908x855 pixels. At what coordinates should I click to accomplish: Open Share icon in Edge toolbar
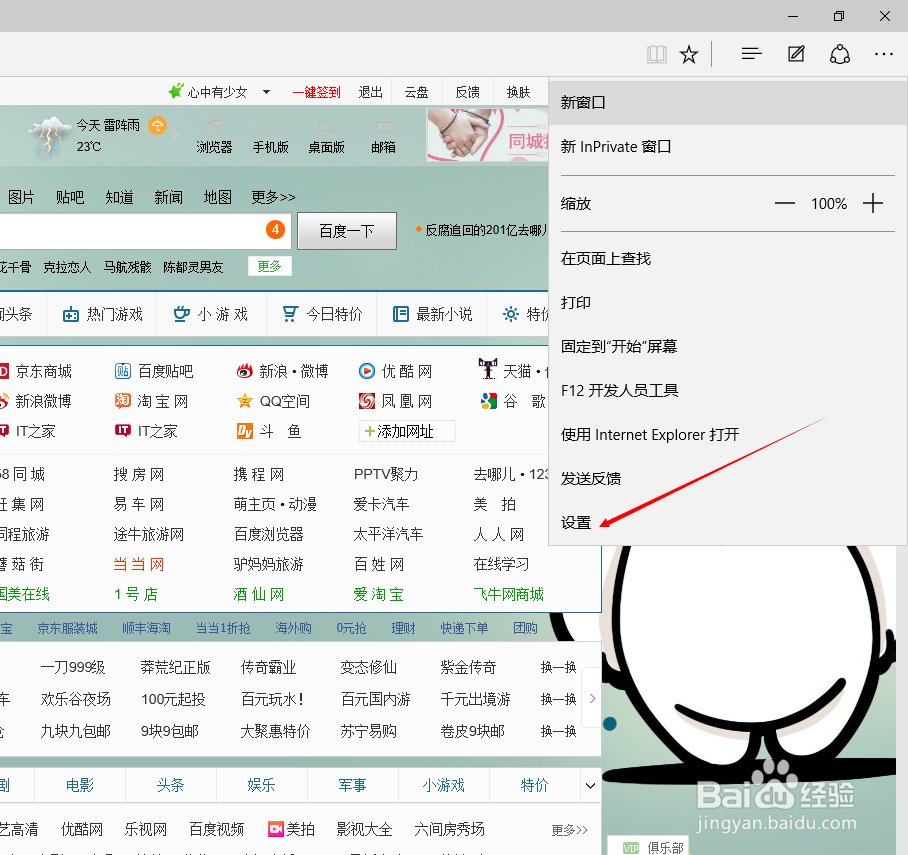[x=840, y=54]
